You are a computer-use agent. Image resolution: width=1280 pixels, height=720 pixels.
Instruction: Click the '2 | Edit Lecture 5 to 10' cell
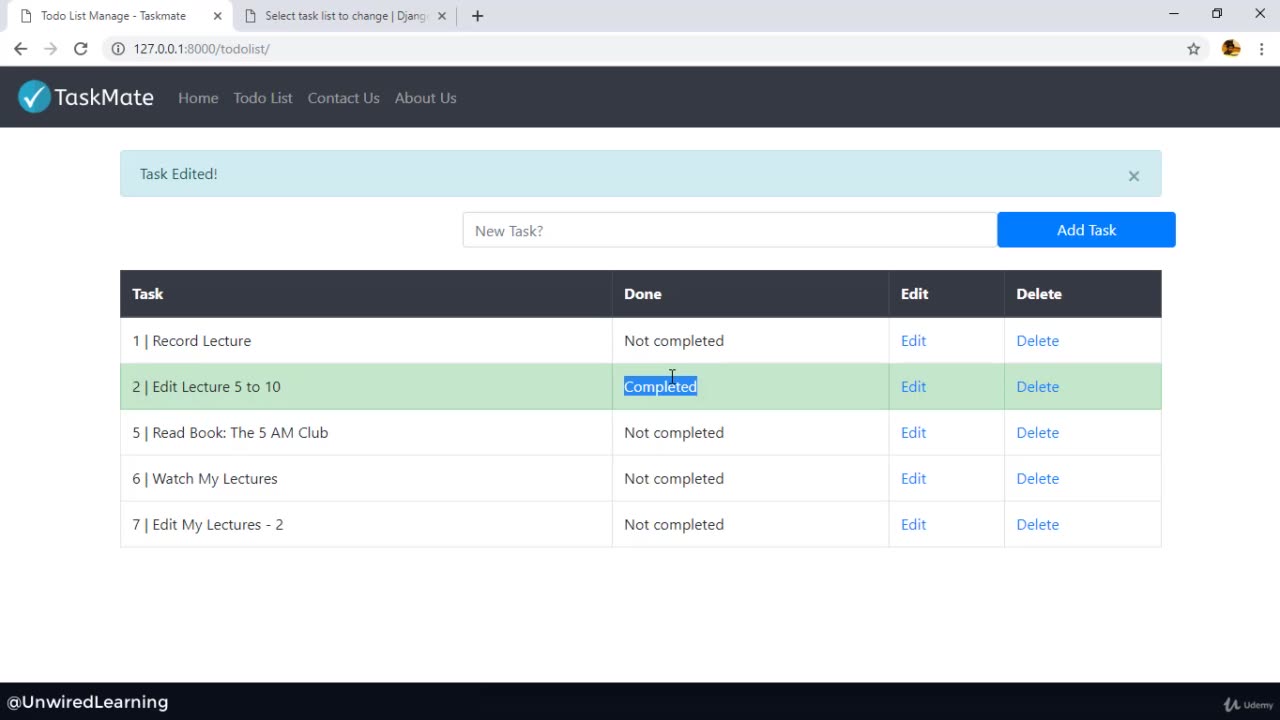pos(366,387)
